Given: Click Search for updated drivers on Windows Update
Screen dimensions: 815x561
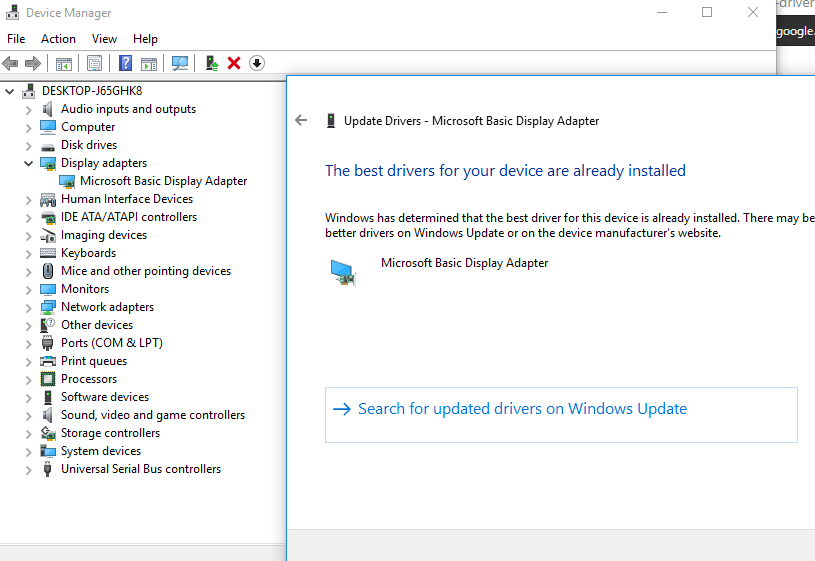Looking at the screenshot, I should tap(561, 415).
